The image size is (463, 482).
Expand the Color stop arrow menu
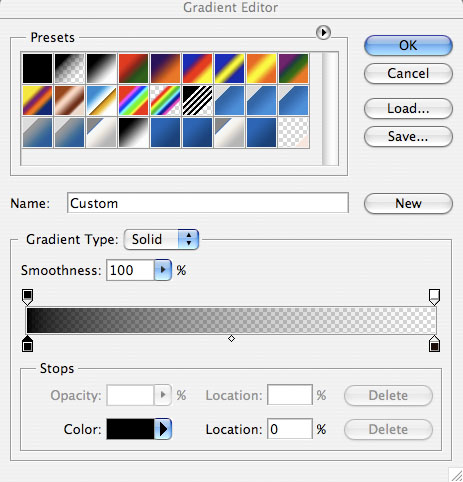click(163, 429)
